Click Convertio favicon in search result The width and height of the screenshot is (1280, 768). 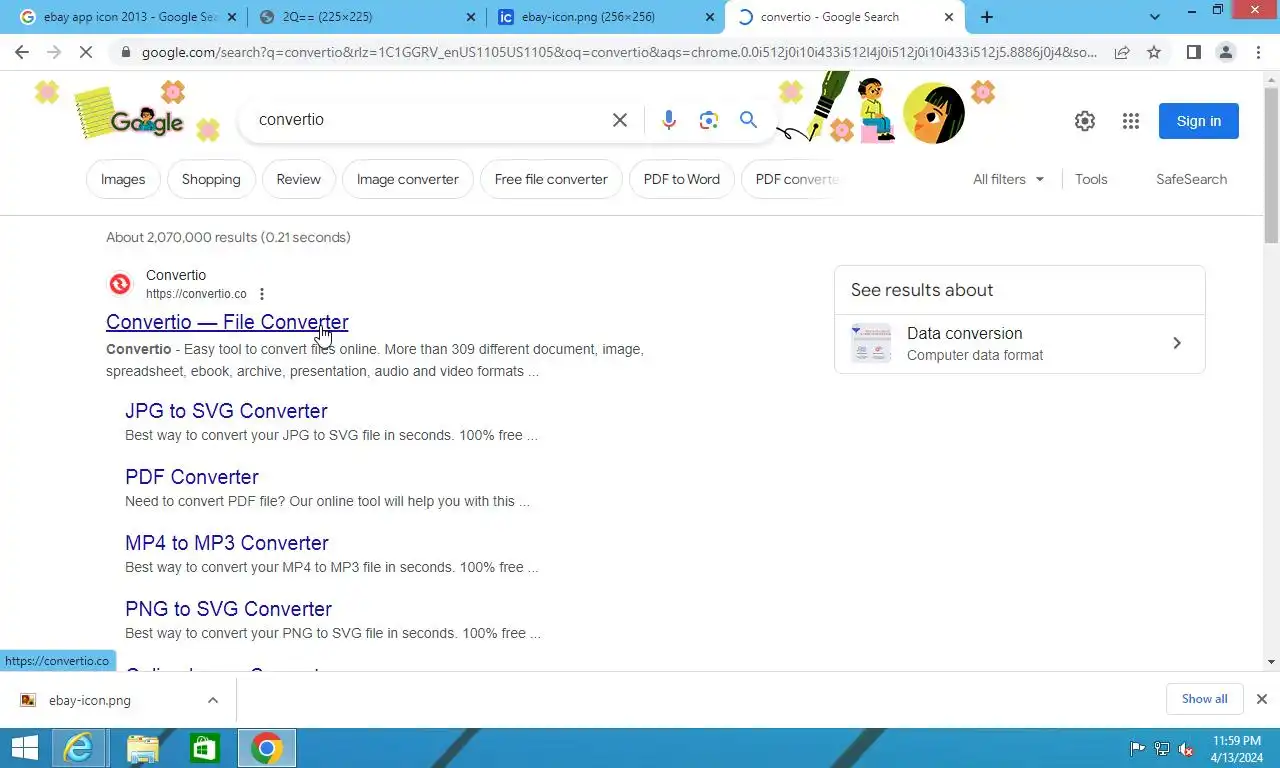click(x=120, y=284)
